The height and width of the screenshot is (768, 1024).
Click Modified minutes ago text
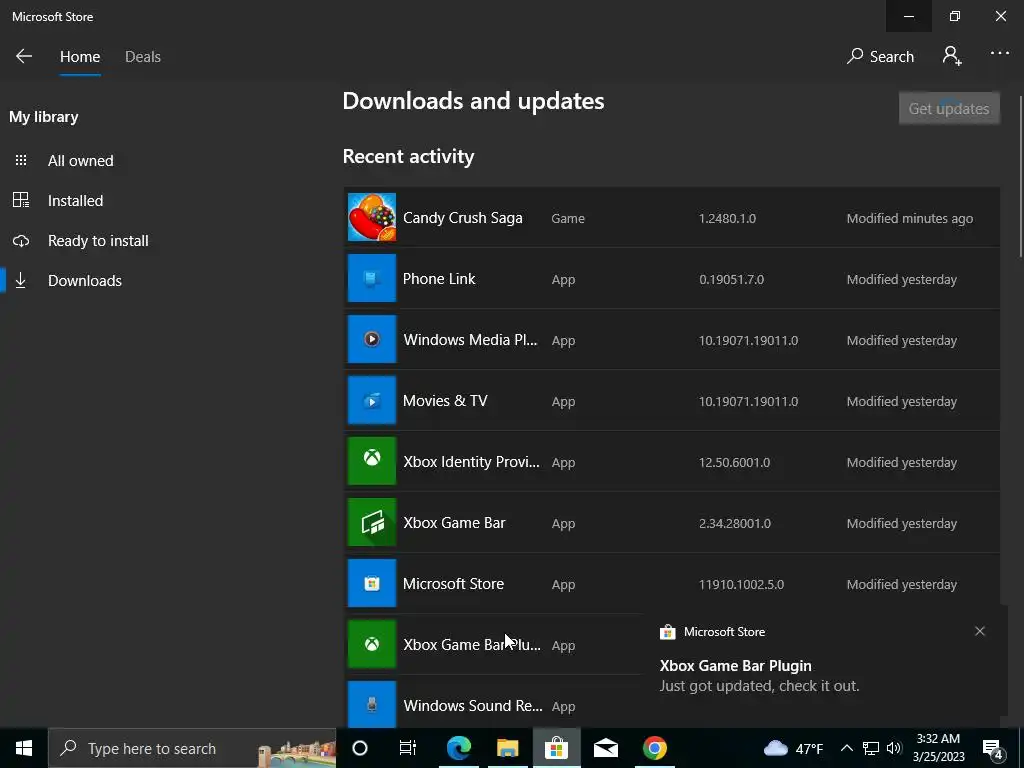(x=910, y=218)
